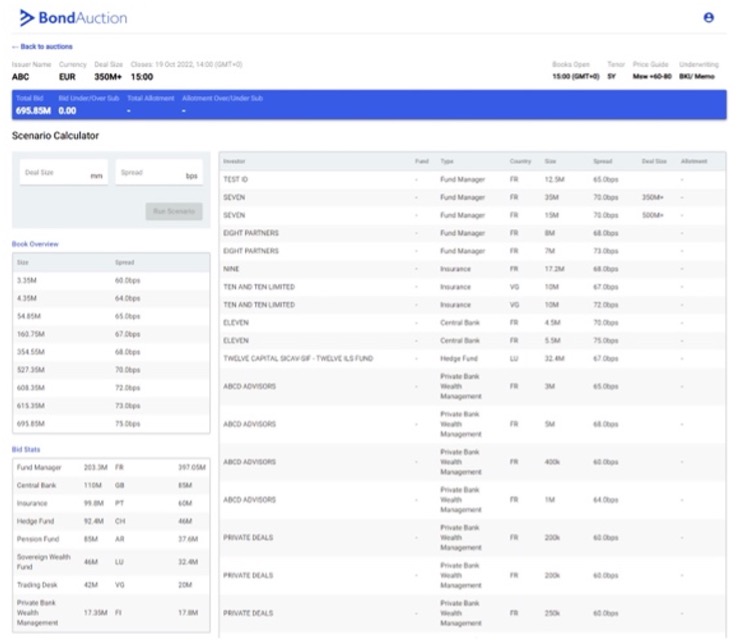The image size is (739, 641).
Task: Select the 527.35M row in Book Overview
Action: pyautogui.click(x=111, y=370)
